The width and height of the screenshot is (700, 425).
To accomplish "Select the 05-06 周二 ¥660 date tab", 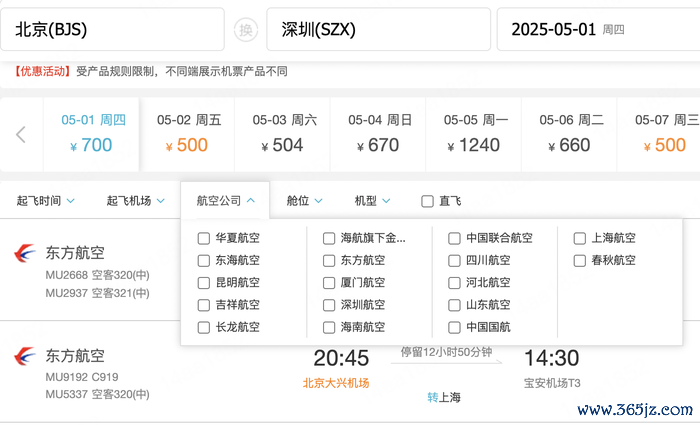I will tap(569, 134).
